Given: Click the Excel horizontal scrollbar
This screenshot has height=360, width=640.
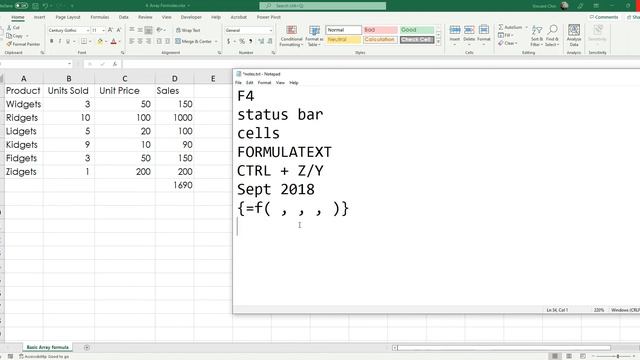Looking at the screenshot, I should [503, 348].
